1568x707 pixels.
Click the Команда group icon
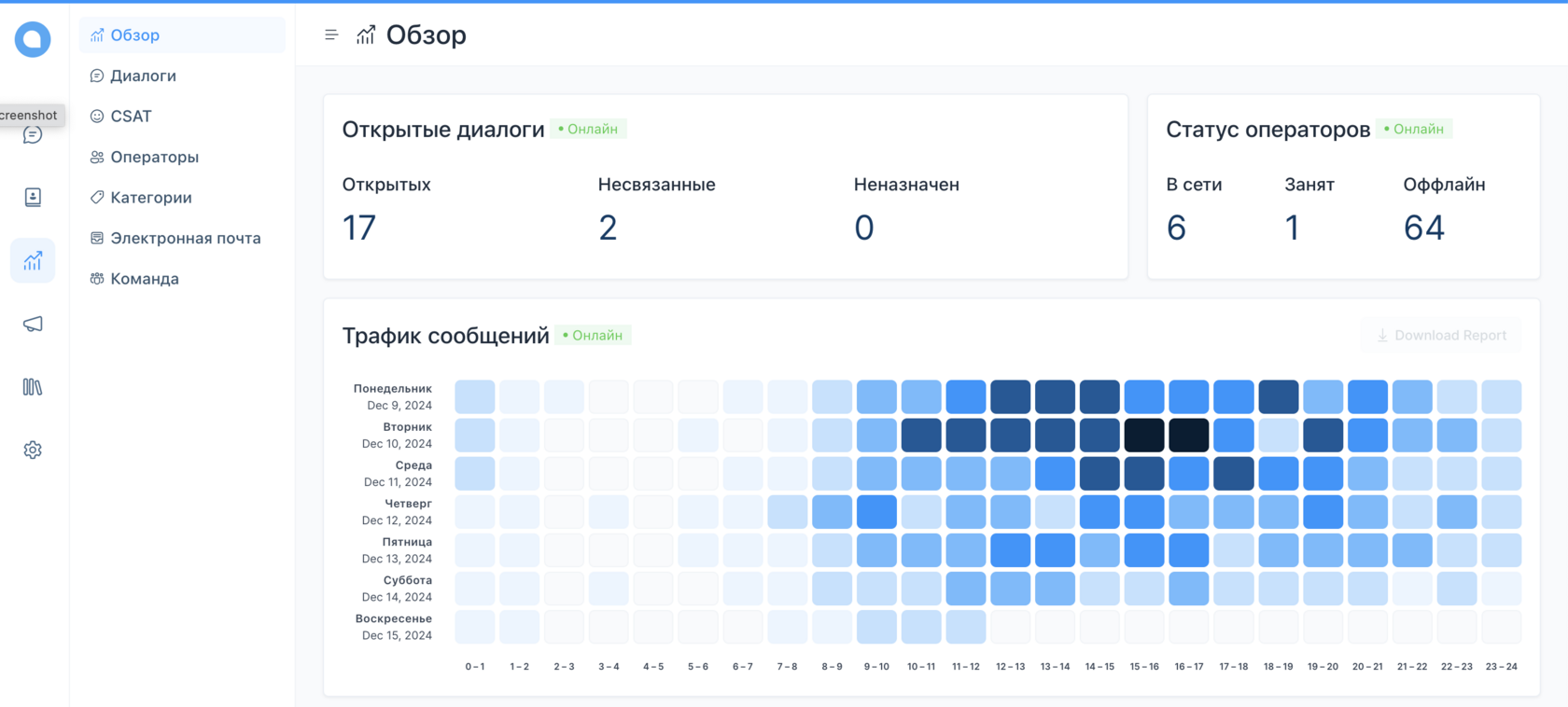tap(97, 278)
